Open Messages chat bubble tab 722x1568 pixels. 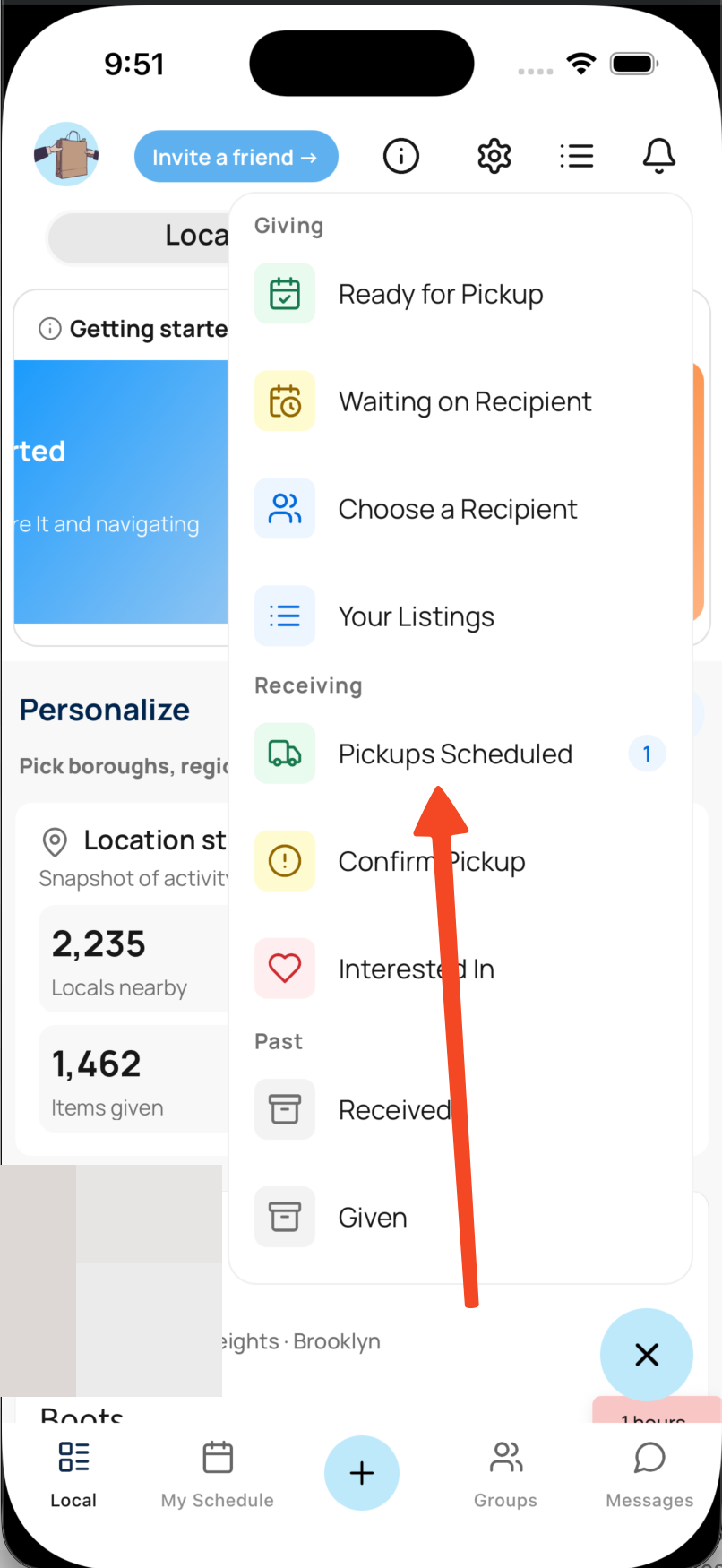[x=649, y=1473]
